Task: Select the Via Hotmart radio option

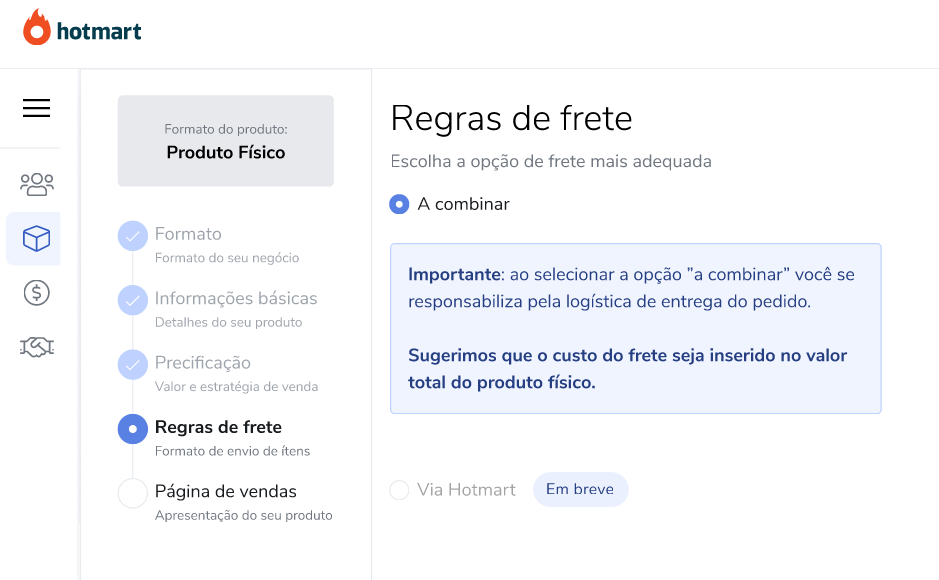Action: (399, 490)
